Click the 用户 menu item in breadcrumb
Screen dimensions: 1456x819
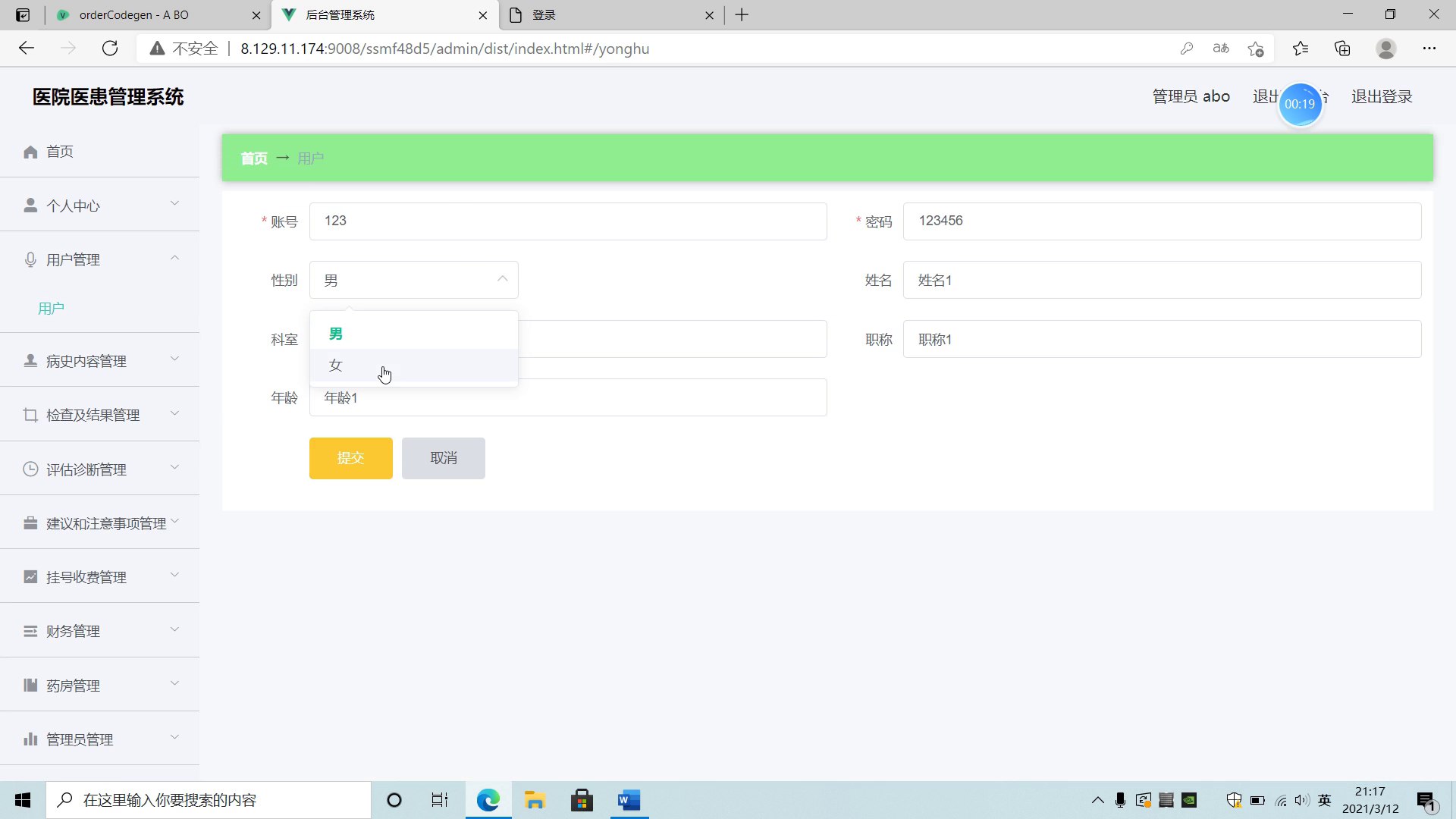[311, 158]
